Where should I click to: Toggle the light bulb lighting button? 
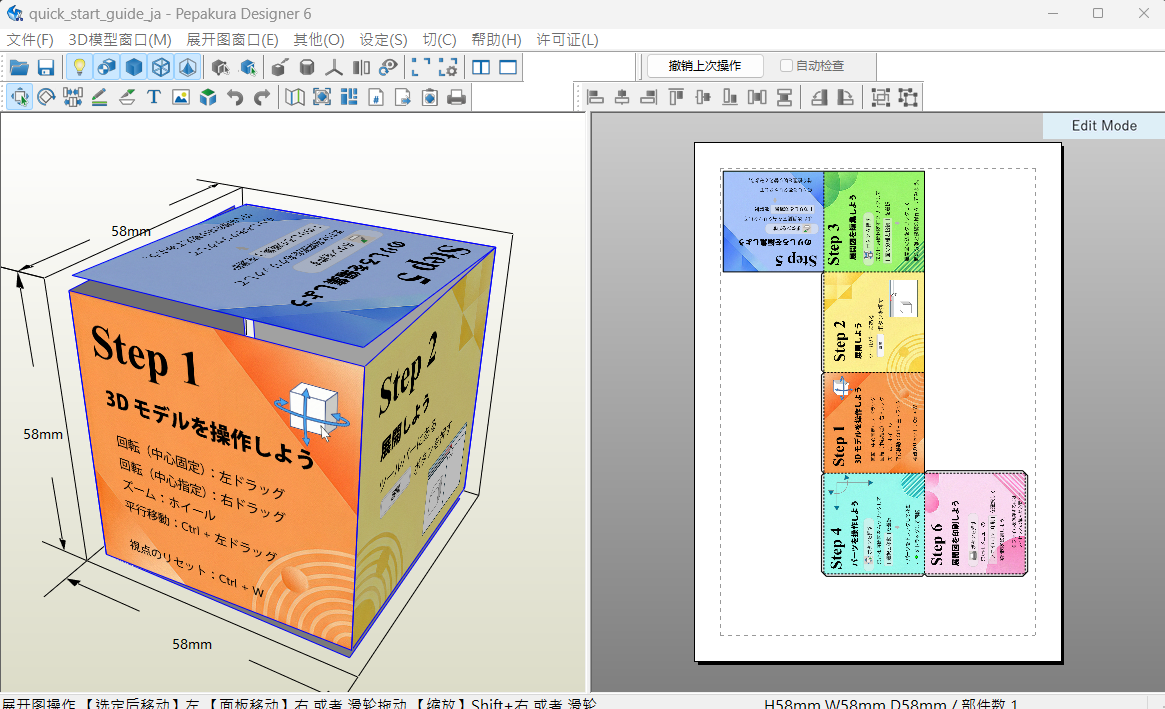click(79, 68)
